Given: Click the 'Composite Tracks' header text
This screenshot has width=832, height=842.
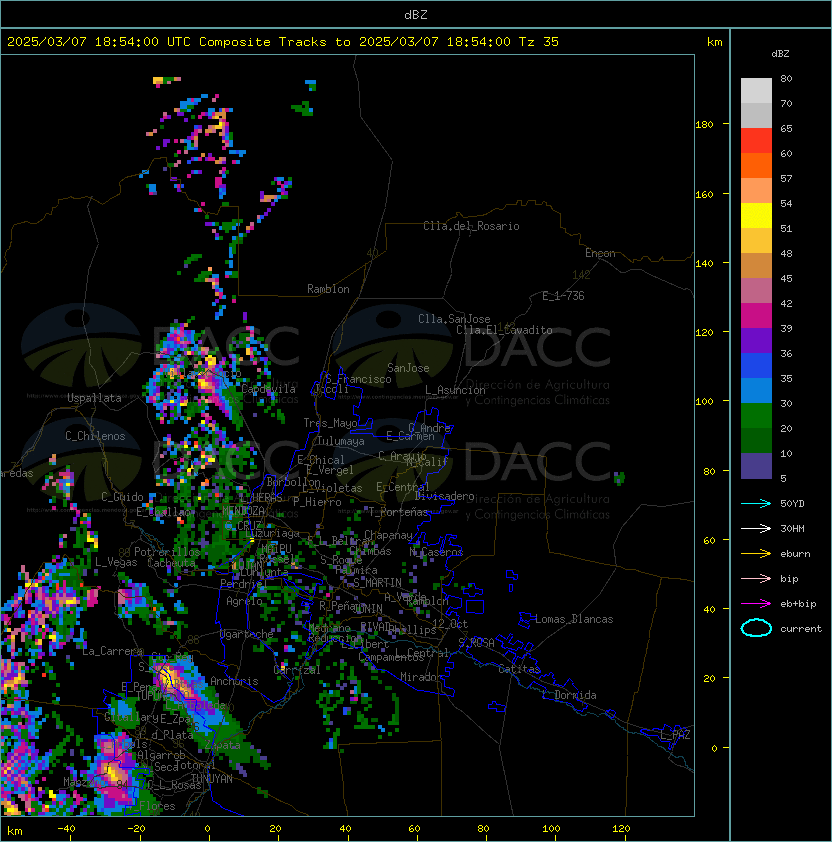Looking at the screenshot, I should click(263, 42).
